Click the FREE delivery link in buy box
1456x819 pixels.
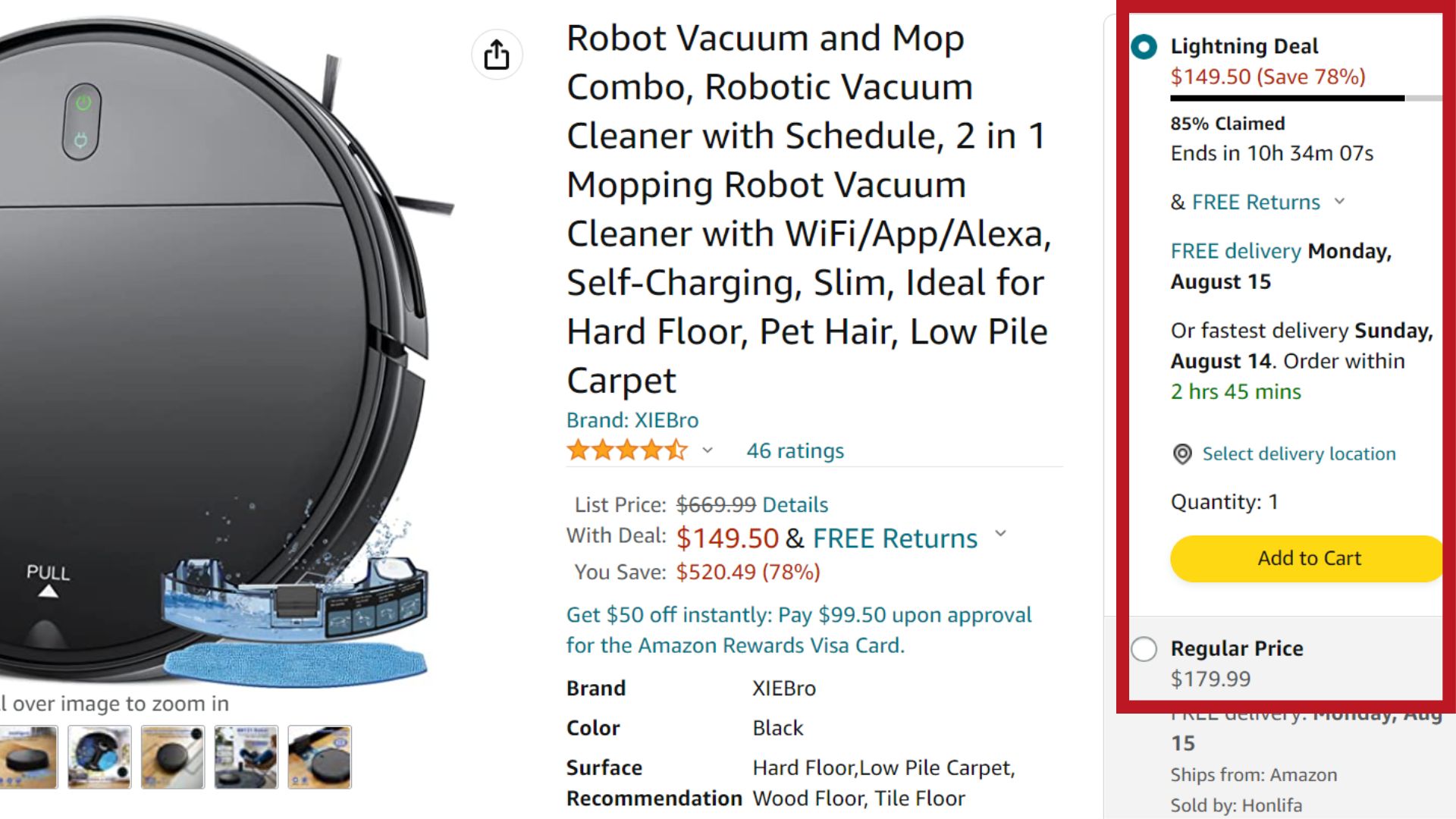1235,251
